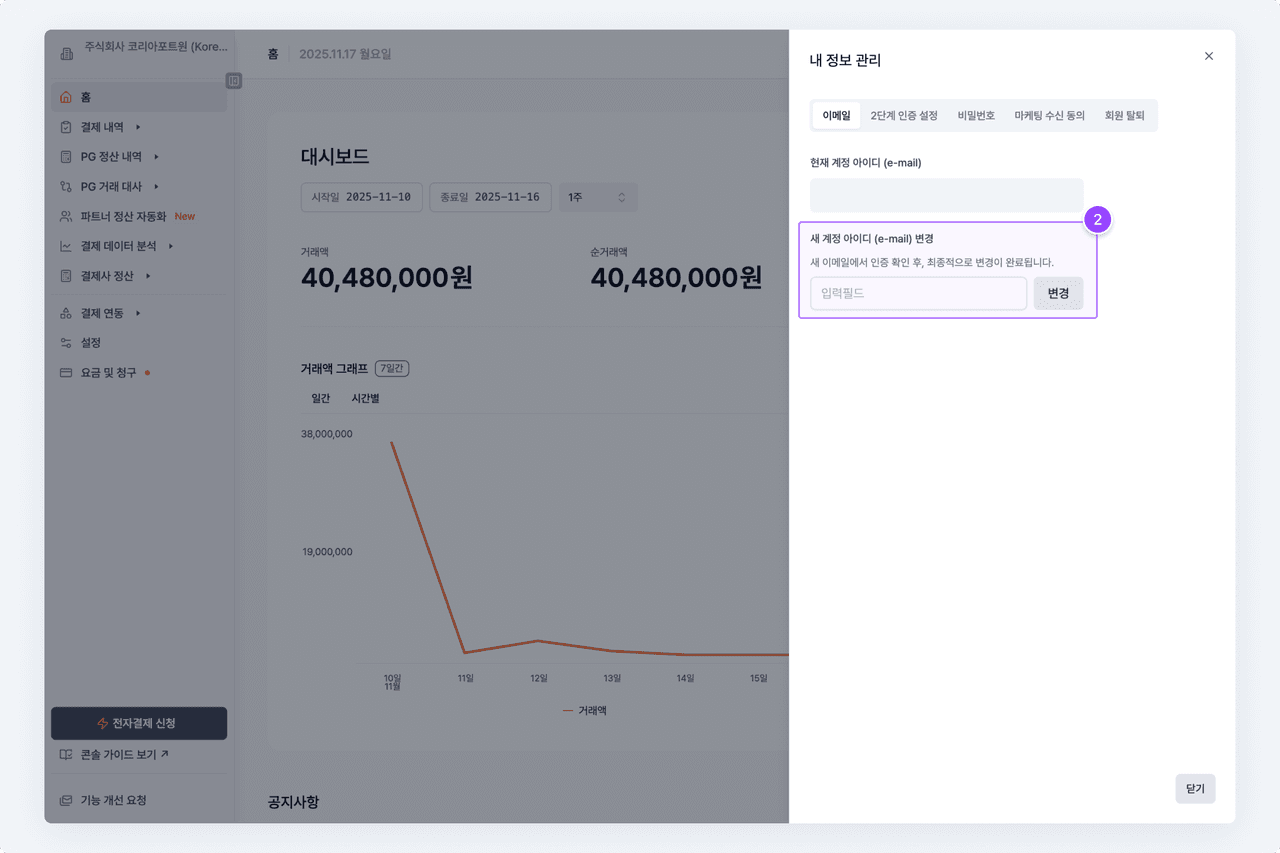
Task: Switch to the 2단계 인증 설정 tab
Action: coord(904,116)
